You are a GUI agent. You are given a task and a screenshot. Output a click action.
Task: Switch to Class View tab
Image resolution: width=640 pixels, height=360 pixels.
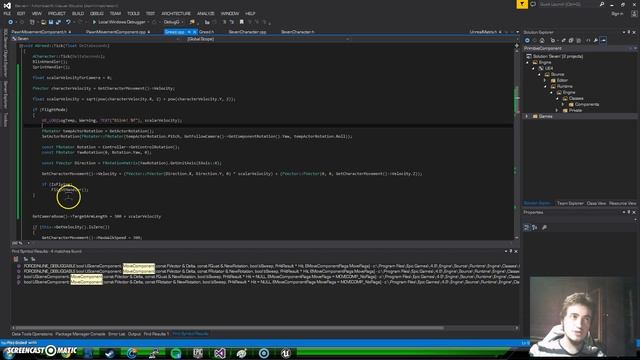pos(596,203)
